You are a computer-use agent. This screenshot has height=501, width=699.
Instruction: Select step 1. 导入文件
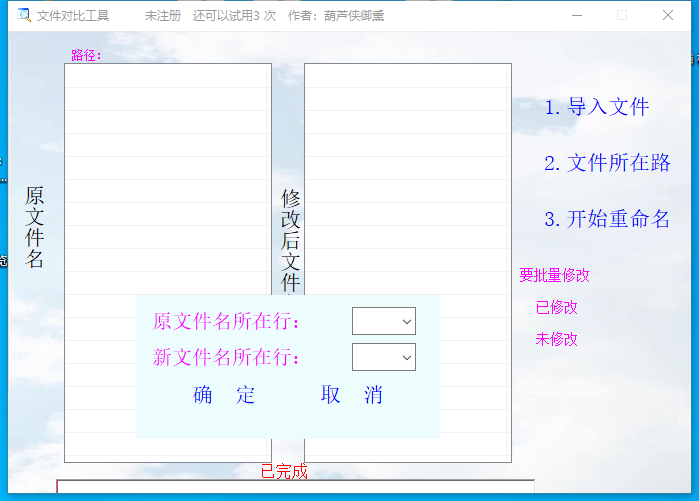tap(597, 107)
